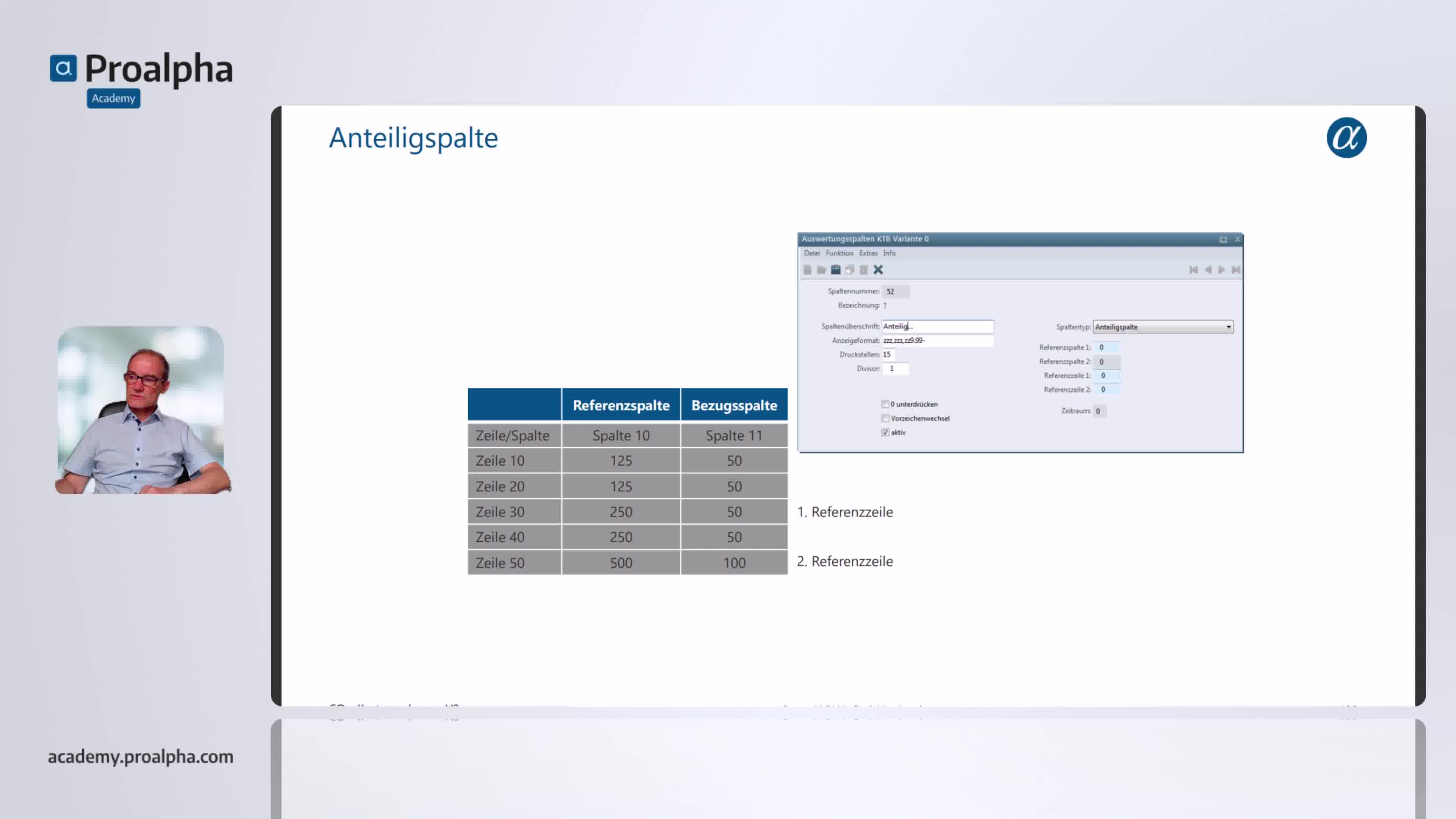Image resolution: width=1456 pixels, height=819 pixels.
Task: Click the black X cancel toolbar icon
Action: [x=878, y=270]
